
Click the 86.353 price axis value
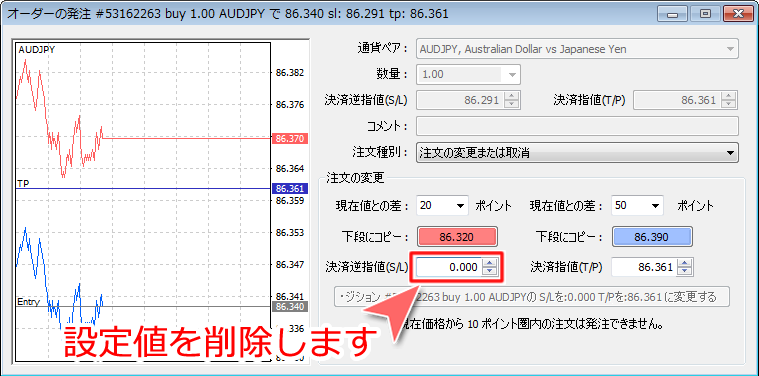tap(290, 233)
